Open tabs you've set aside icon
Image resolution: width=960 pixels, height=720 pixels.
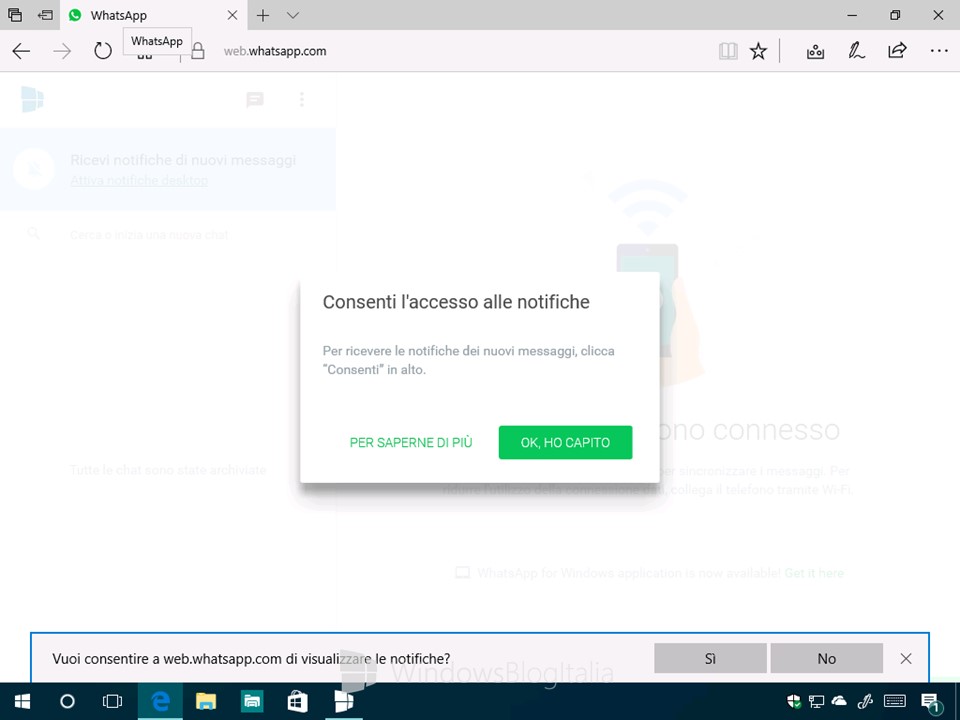click(15, 15)
